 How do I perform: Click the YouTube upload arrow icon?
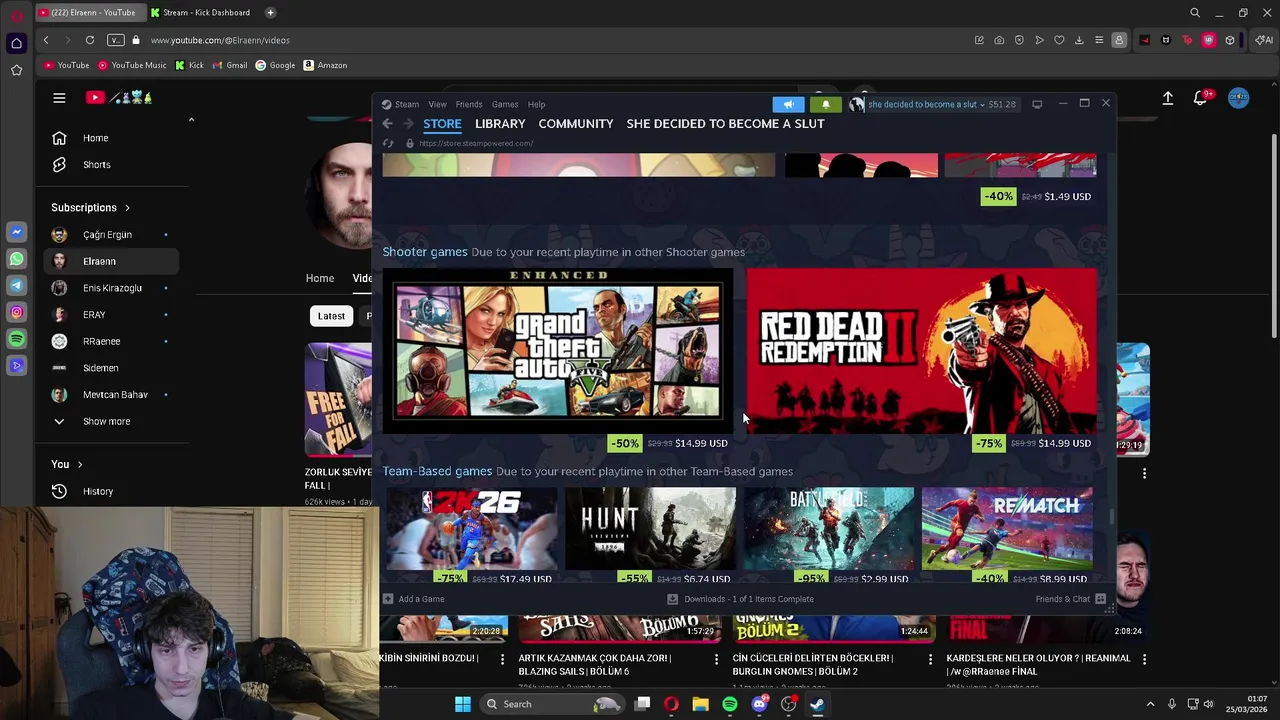1167,98
